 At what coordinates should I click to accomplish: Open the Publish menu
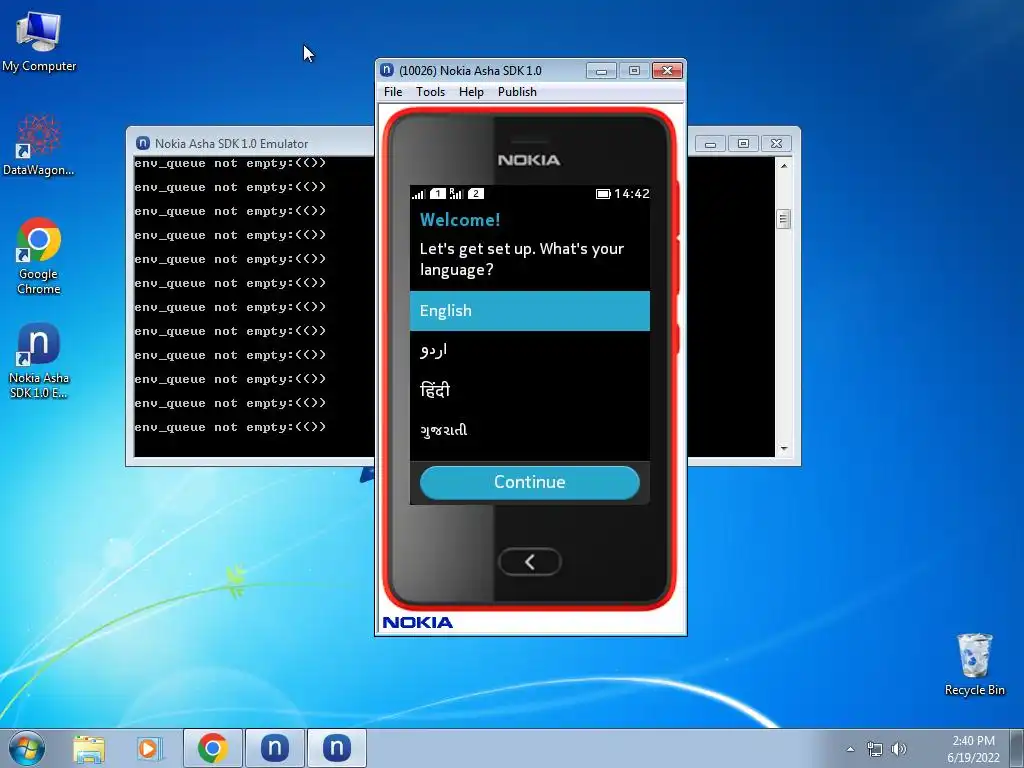[517, 92]
